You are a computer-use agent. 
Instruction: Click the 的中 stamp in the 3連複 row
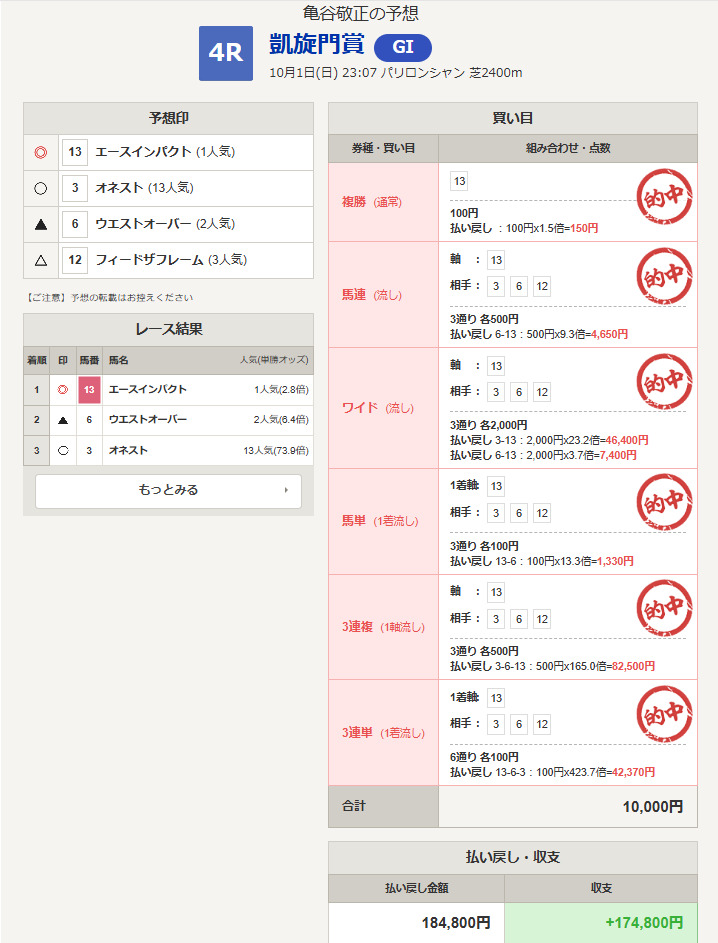tap(664, 607)
